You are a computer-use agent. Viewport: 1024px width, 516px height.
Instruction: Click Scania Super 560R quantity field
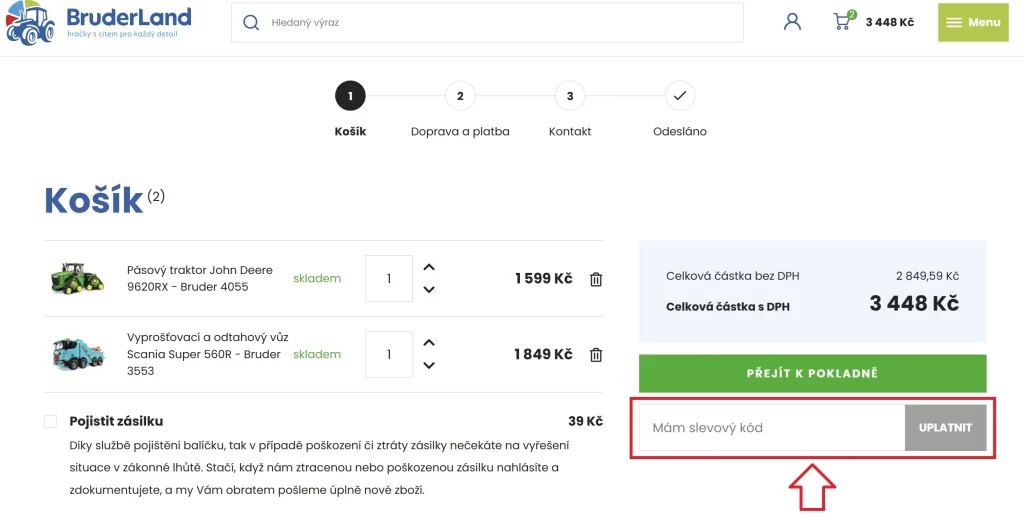pyautogui.click(x=389, y=354)
